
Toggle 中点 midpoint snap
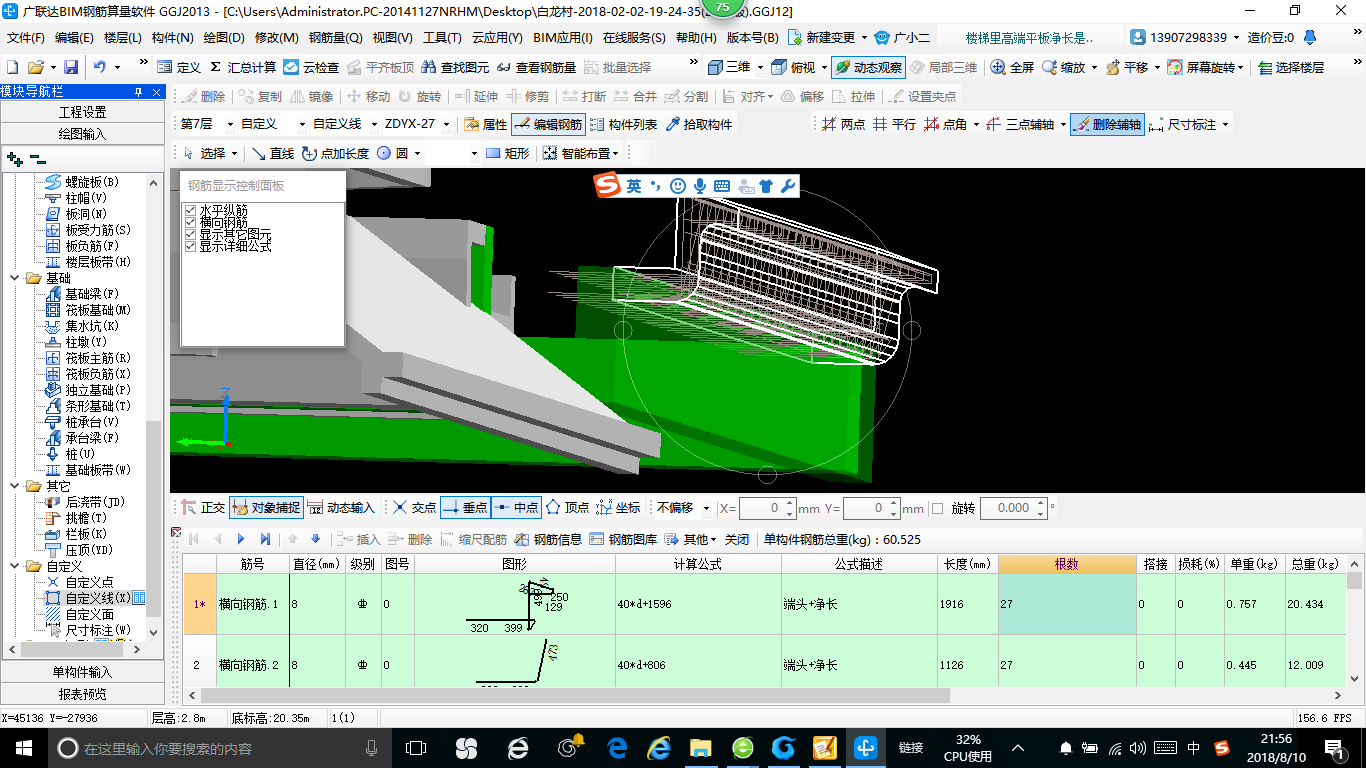coord(516,508)
